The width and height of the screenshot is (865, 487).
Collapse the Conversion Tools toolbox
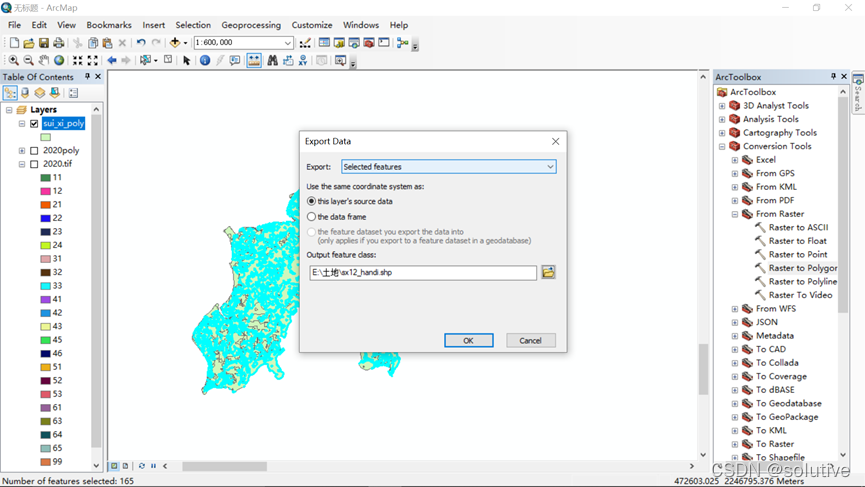point(722,146)
